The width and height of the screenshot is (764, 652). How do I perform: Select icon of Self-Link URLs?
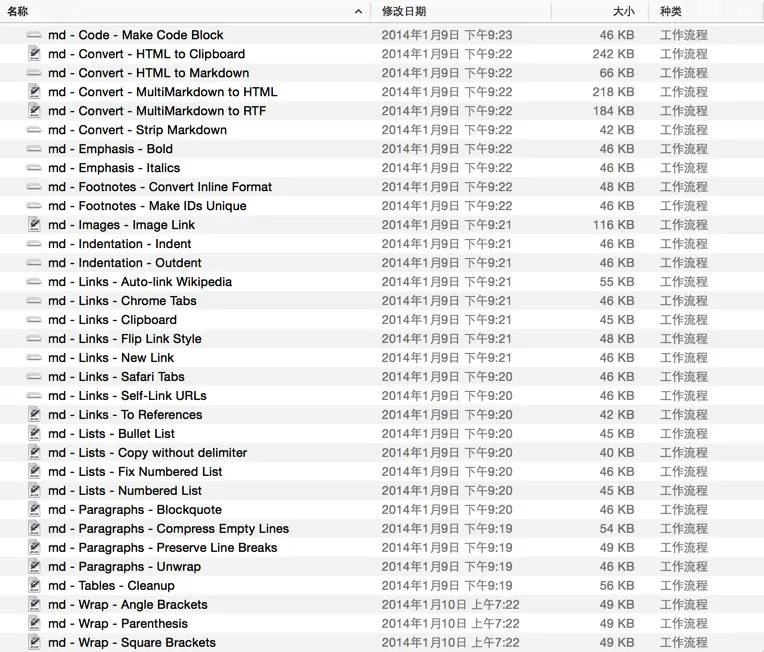(x=34, y=396)
